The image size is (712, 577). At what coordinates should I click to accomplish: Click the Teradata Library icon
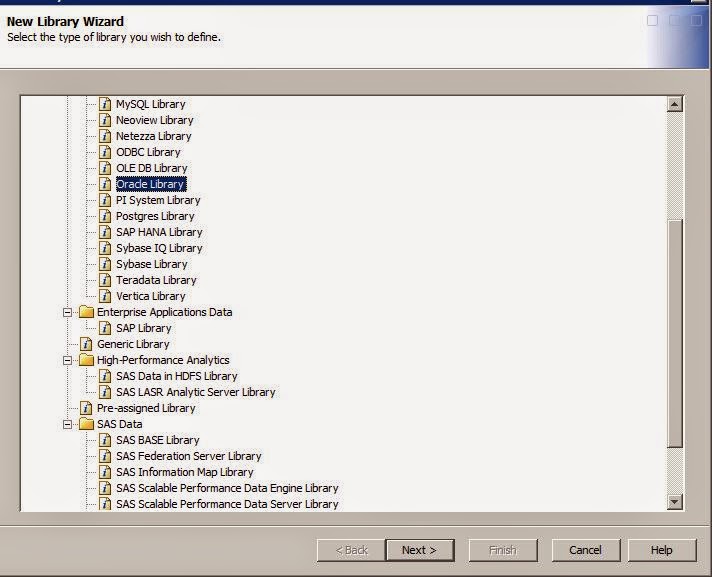point(105,280)
